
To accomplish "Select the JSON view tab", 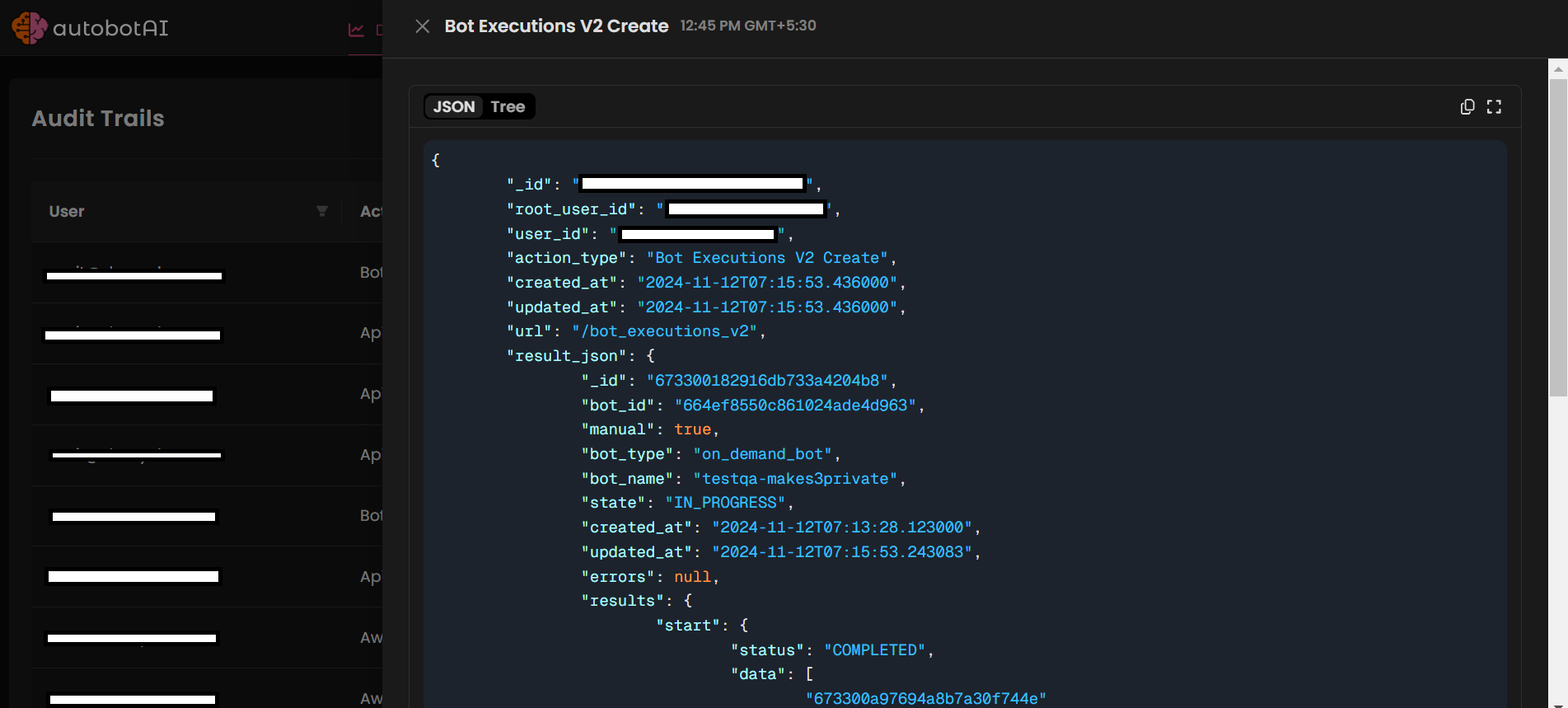I will (454, 107).
